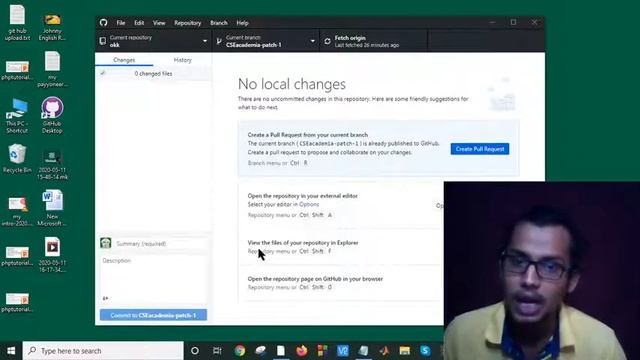Switch to the Changes tab
The image size is (640, 360).
(124, 60)
